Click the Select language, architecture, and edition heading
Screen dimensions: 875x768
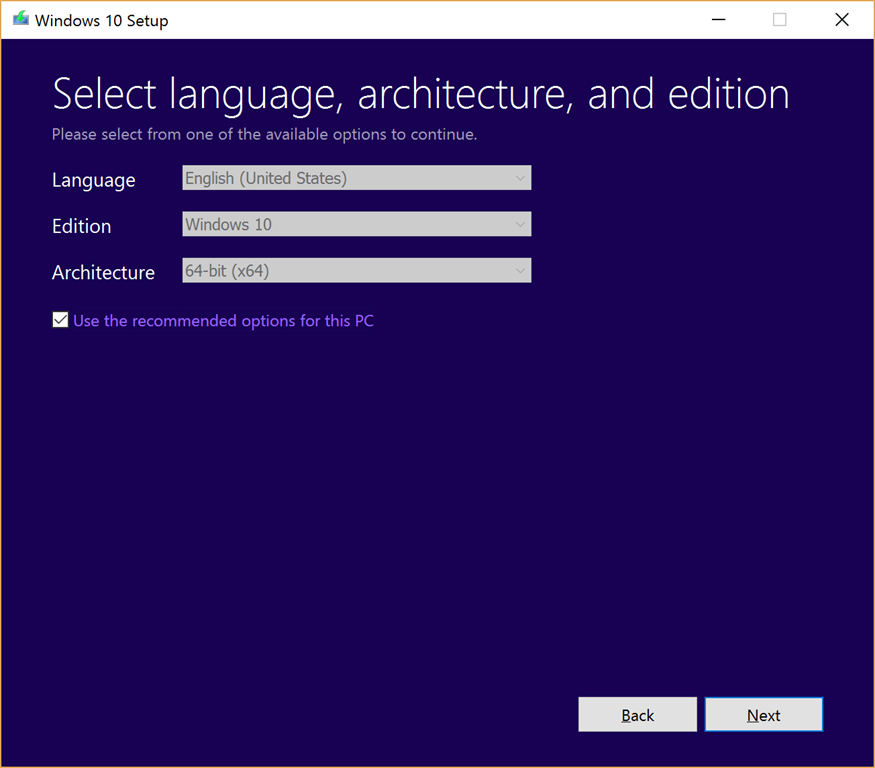pos(421,94)
